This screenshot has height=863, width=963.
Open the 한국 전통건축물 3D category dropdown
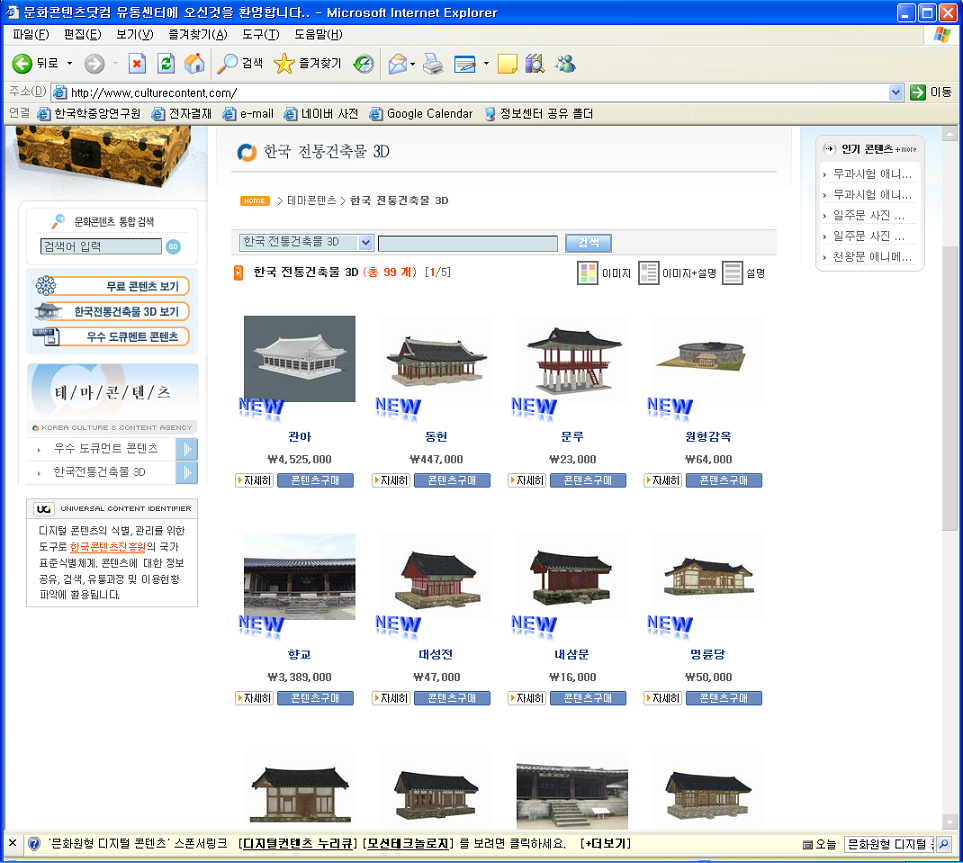[x=306, y=242]
